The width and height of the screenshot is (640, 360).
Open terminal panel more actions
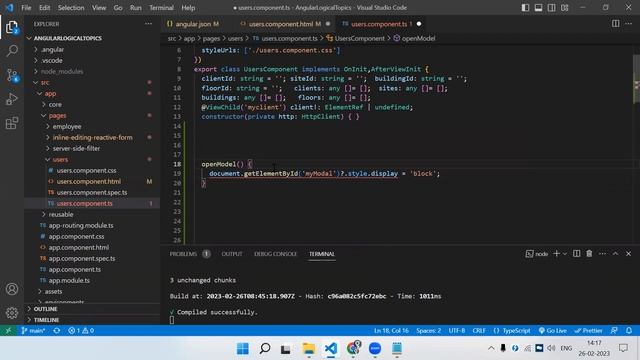(x=602, y=253)
